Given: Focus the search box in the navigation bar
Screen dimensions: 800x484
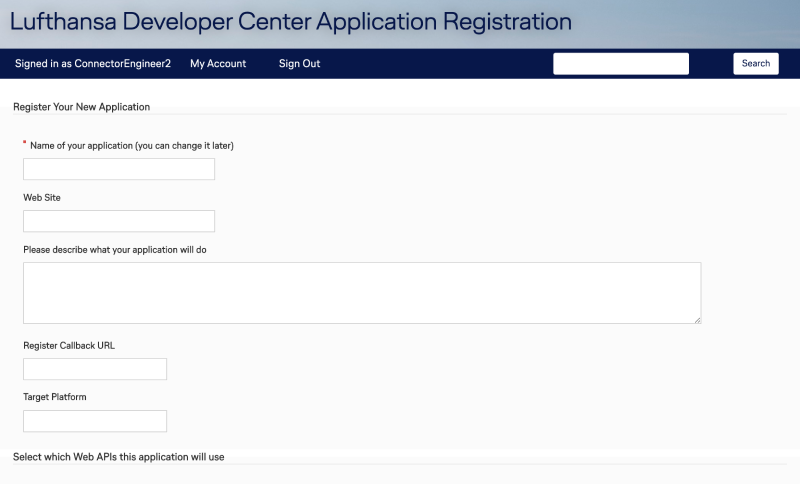Looking at the screenshot, I should pos(621,64).
